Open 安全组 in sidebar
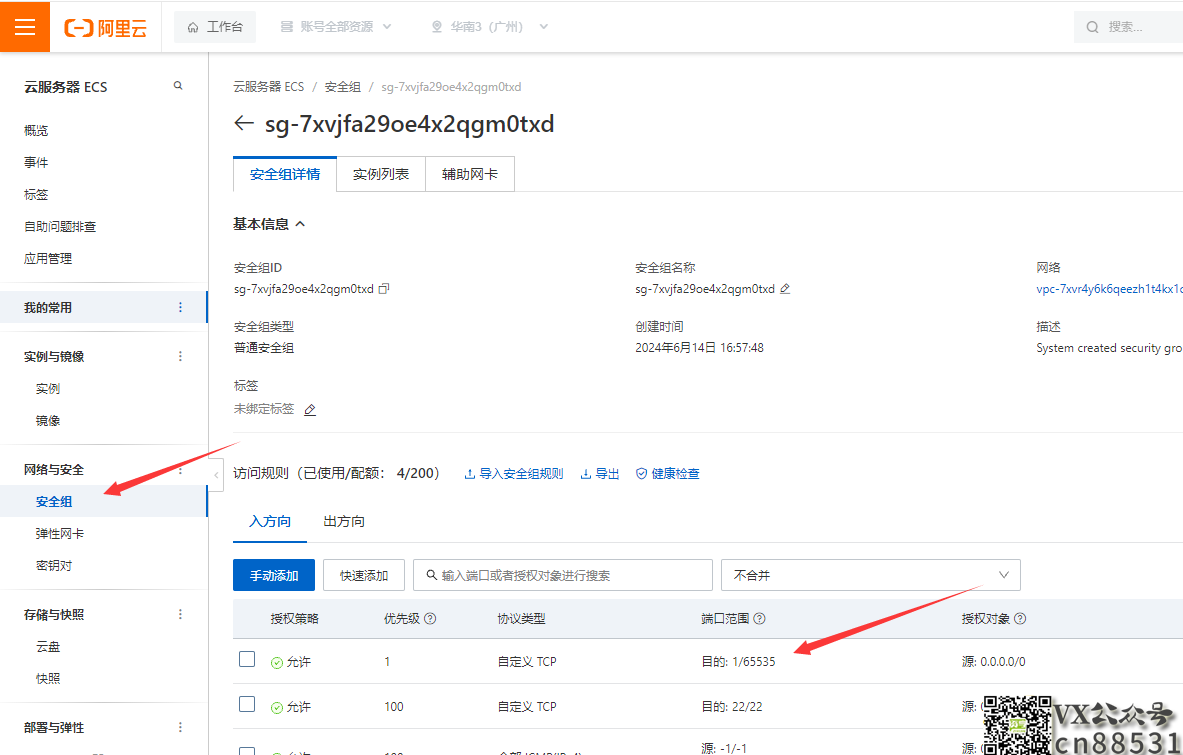 click(x=54, y=502)
